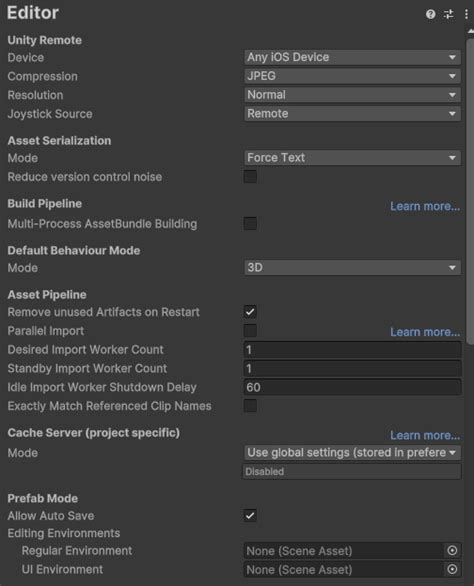
Task: Click the Asset Serialization section heading
Action: pos(59,141)
